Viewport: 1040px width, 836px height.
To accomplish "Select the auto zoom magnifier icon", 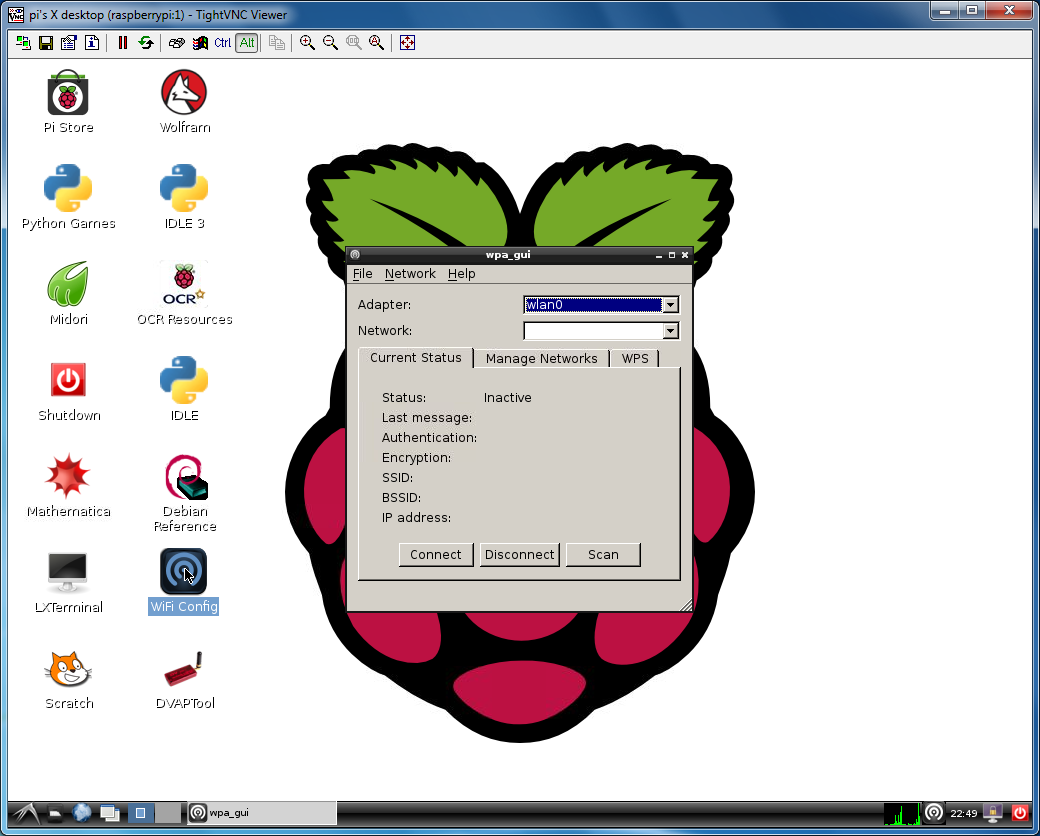I will 377,43.
